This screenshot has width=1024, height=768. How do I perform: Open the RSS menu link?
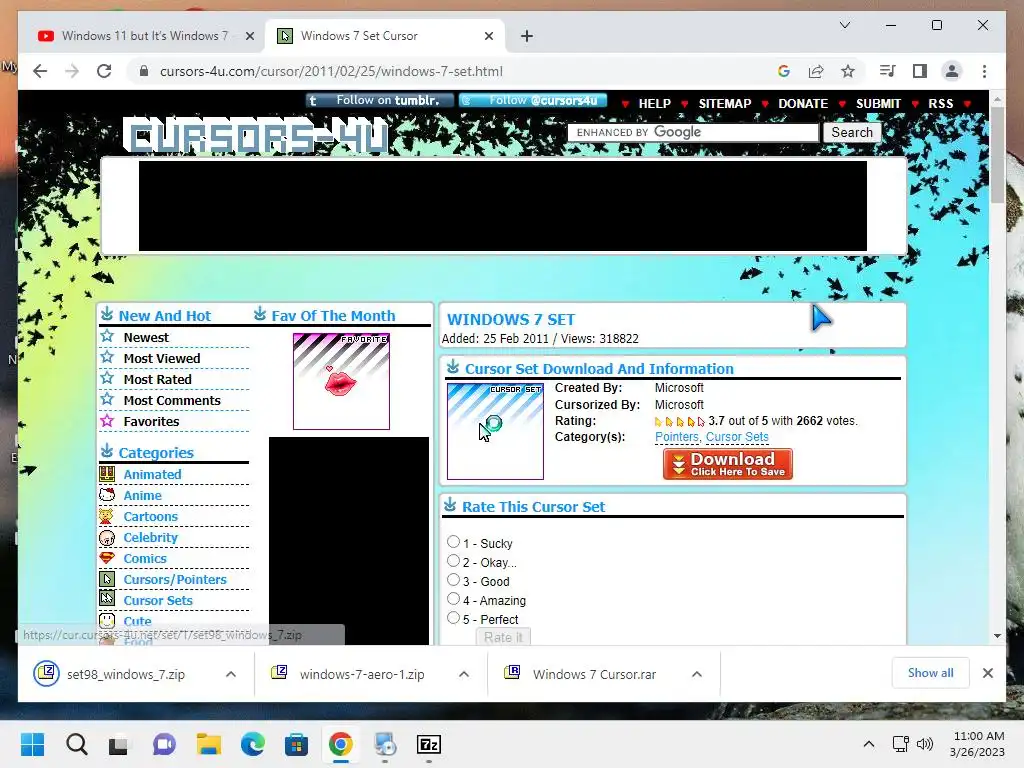[940, 104]
